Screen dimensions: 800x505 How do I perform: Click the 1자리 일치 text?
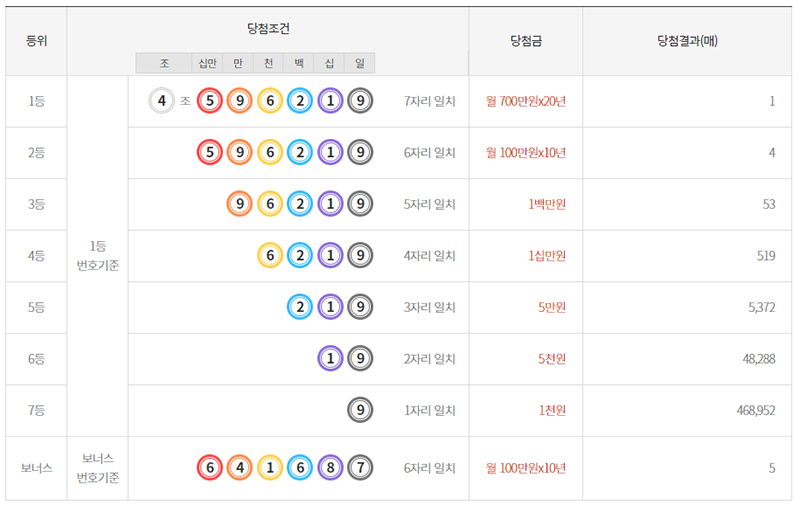coord(430,410)
